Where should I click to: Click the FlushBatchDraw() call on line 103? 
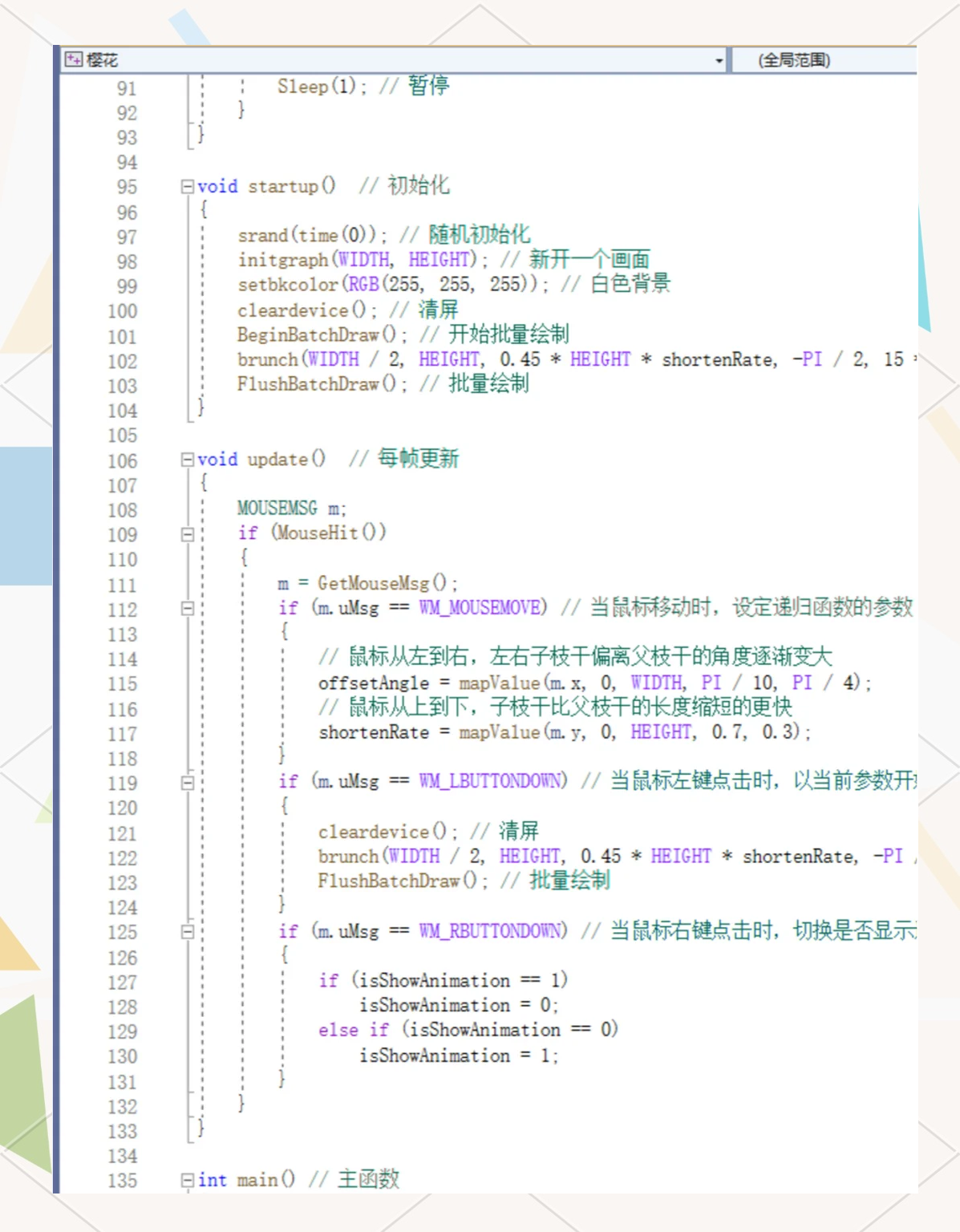click(322, 384)
